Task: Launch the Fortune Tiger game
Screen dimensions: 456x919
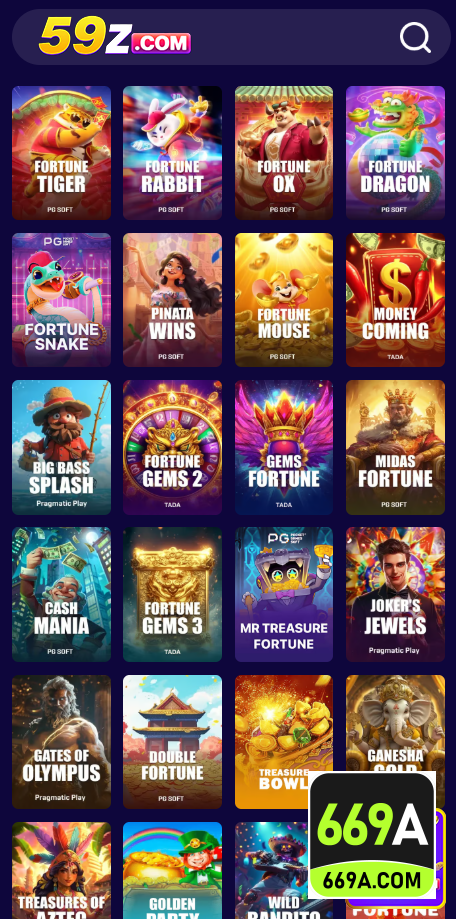Action: [x=62, y=153]
